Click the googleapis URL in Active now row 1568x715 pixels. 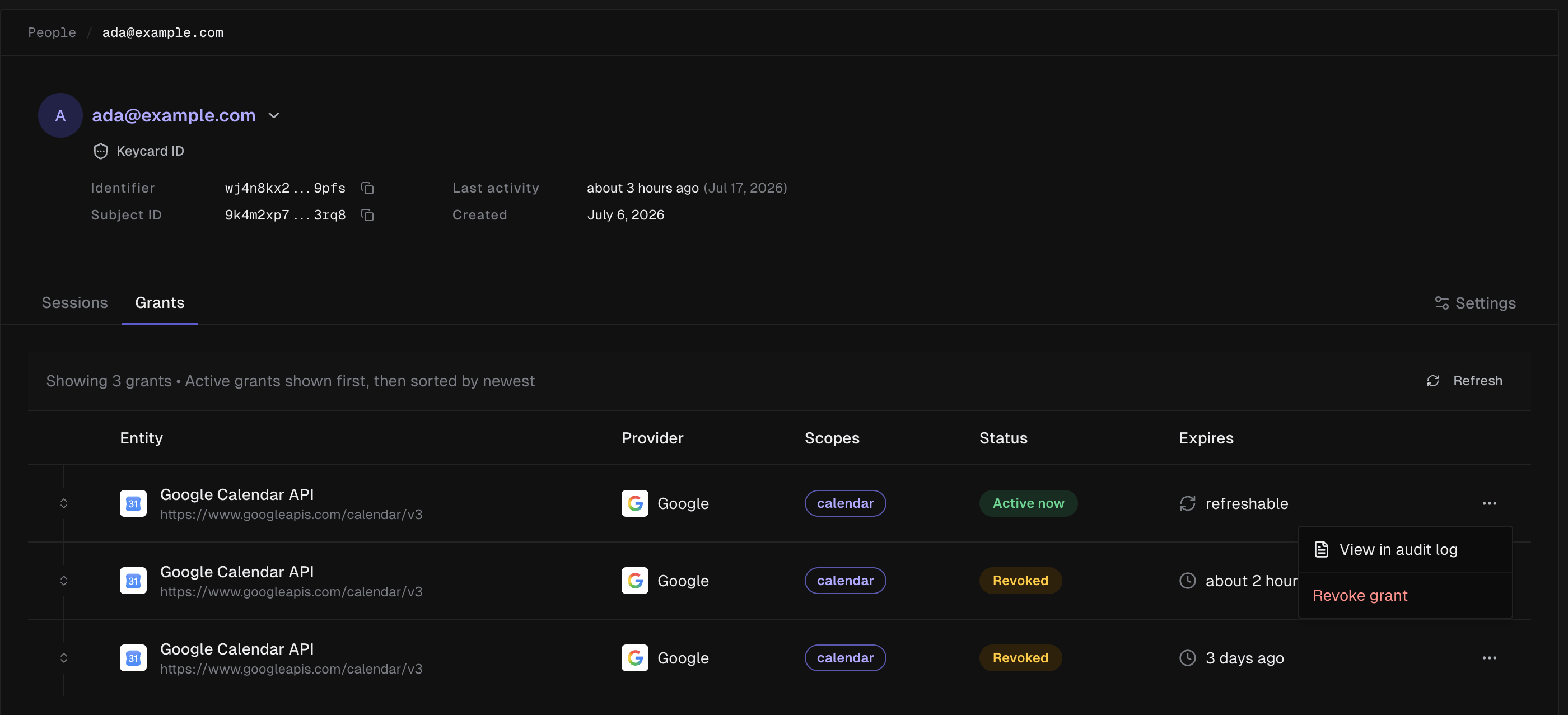[x=291, y=515]
